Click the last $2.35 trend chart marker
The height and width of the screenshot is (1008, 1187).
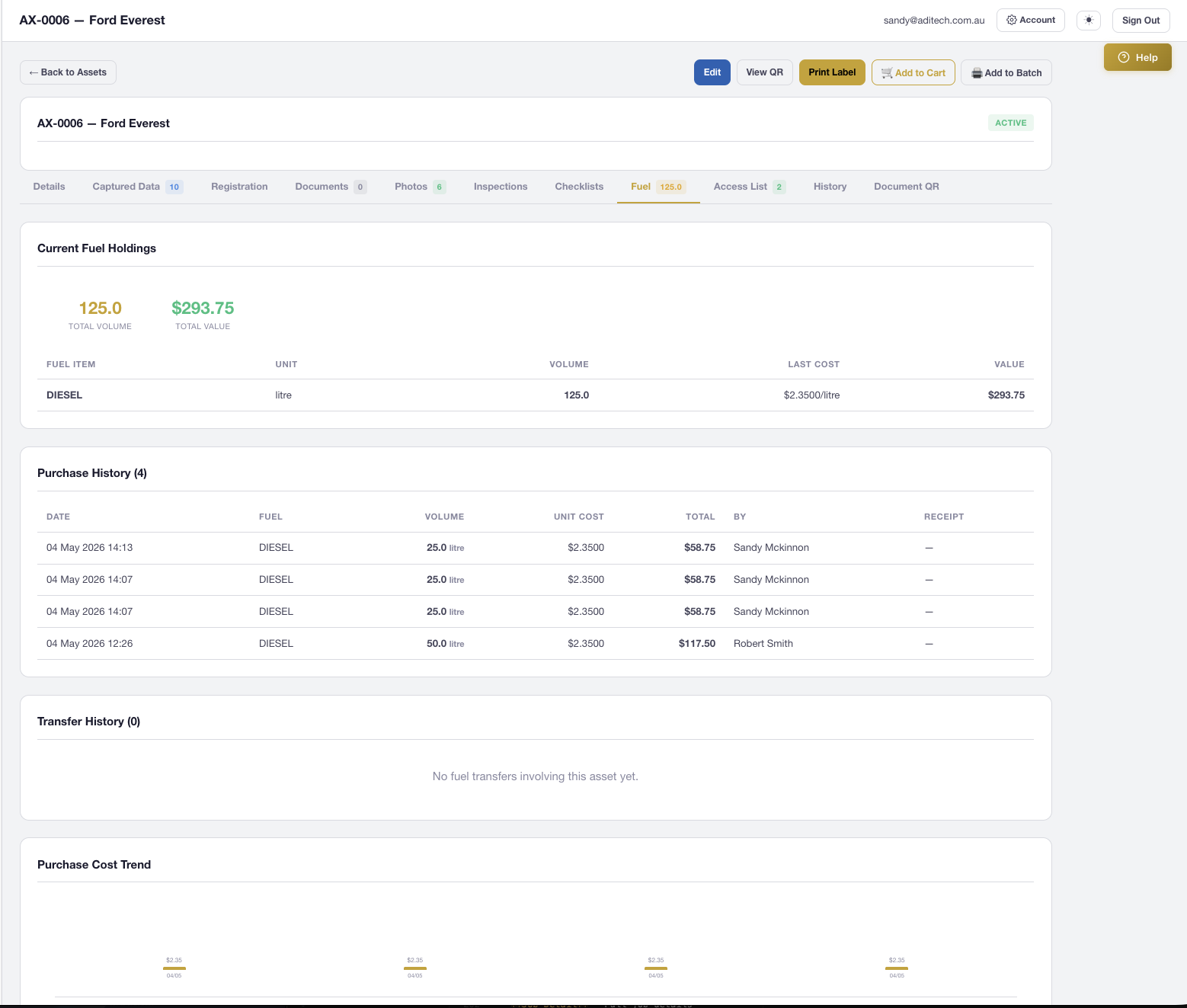pyautogui.click(x=897, y=968)
